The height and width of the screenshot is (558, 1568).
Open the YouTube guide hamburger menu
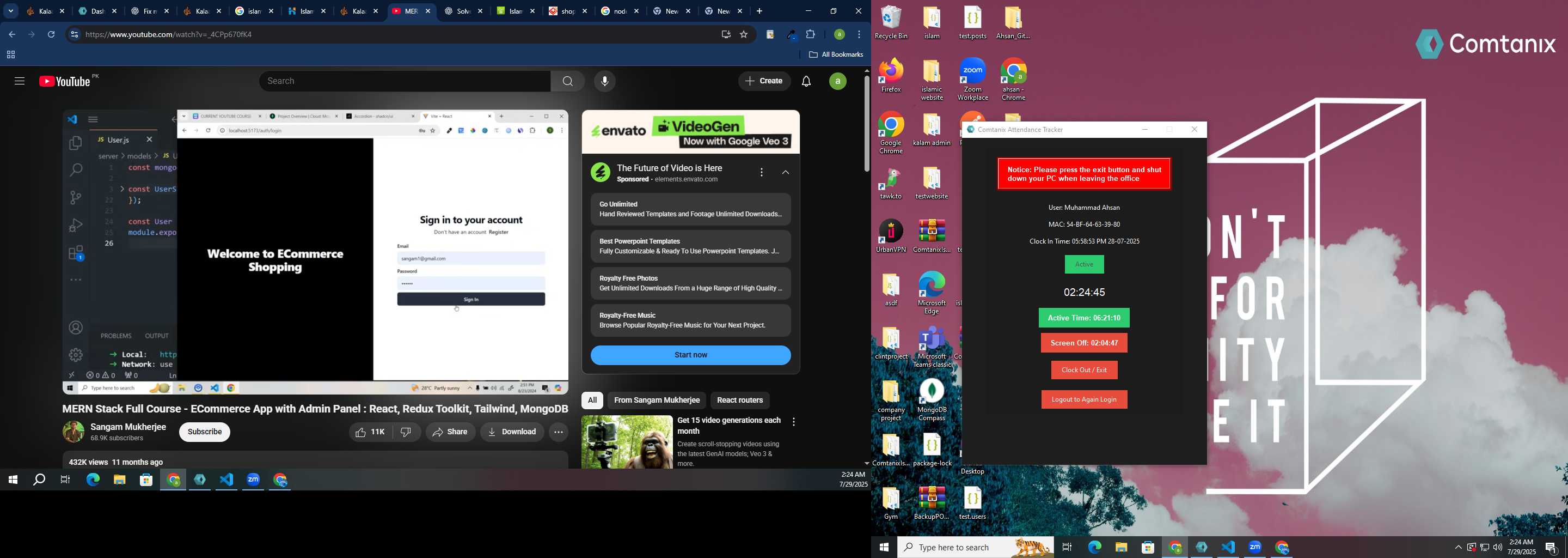(x=20, y=81)
